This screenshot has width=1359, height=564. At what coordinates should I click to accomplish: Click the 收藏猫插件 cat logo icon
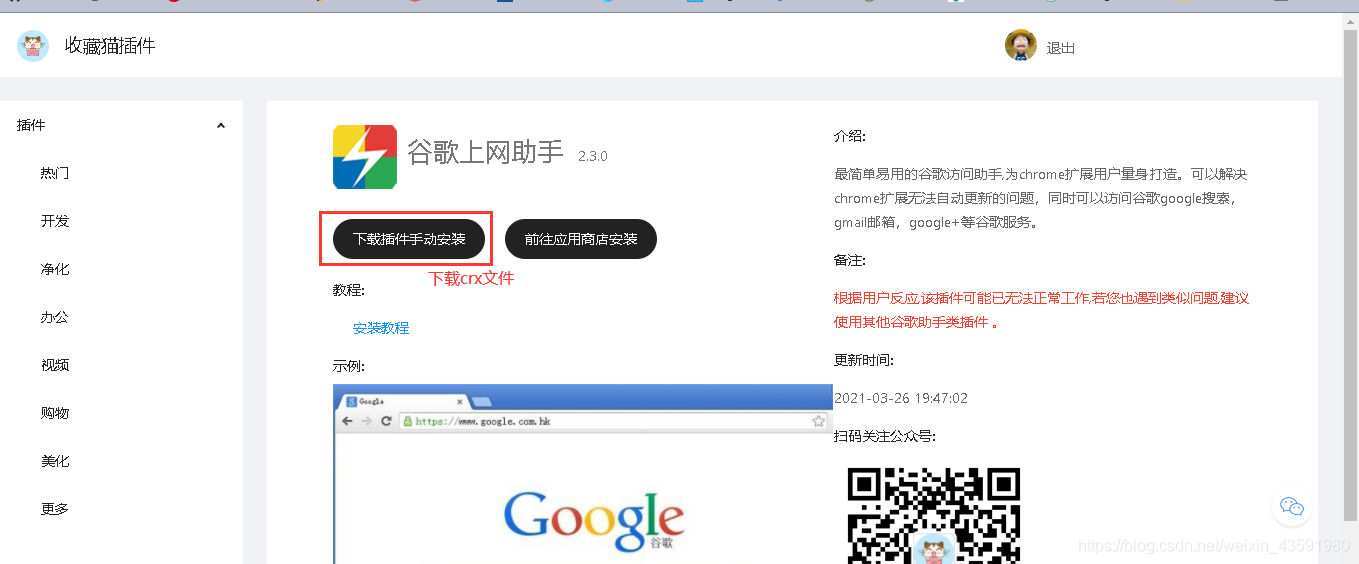pos(33,46)
